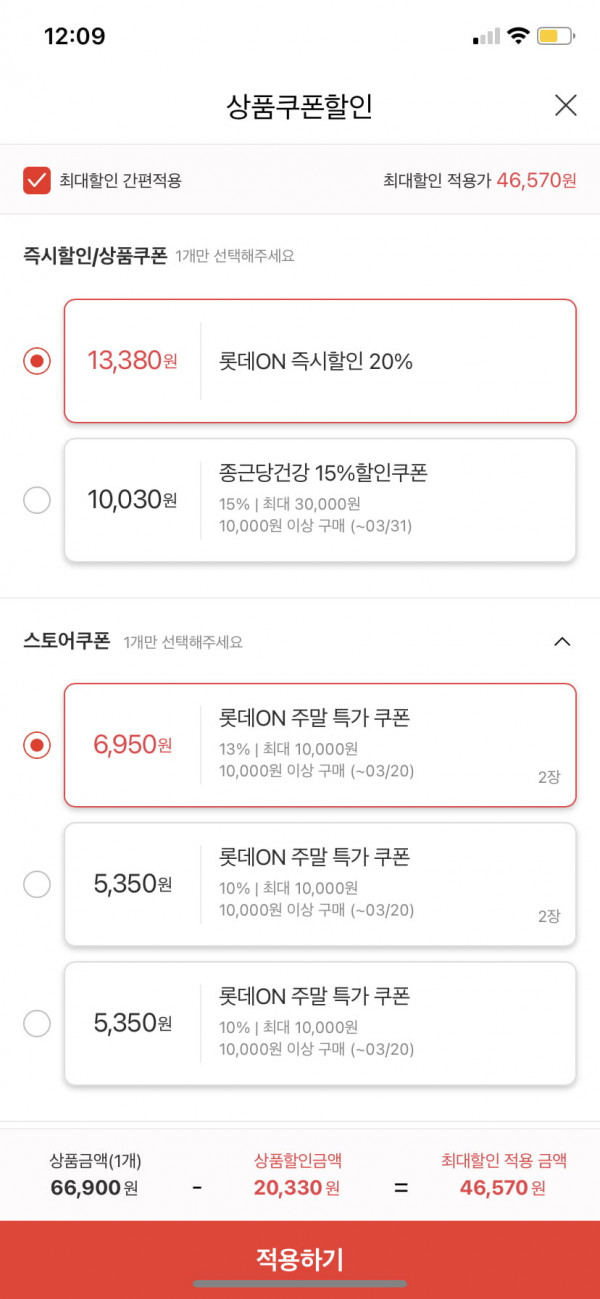This screenshot has width=600, height=1299.
Task: Tap the 12:09 clock in status bar
Action: pyautogui.click(x=75, y=36)
